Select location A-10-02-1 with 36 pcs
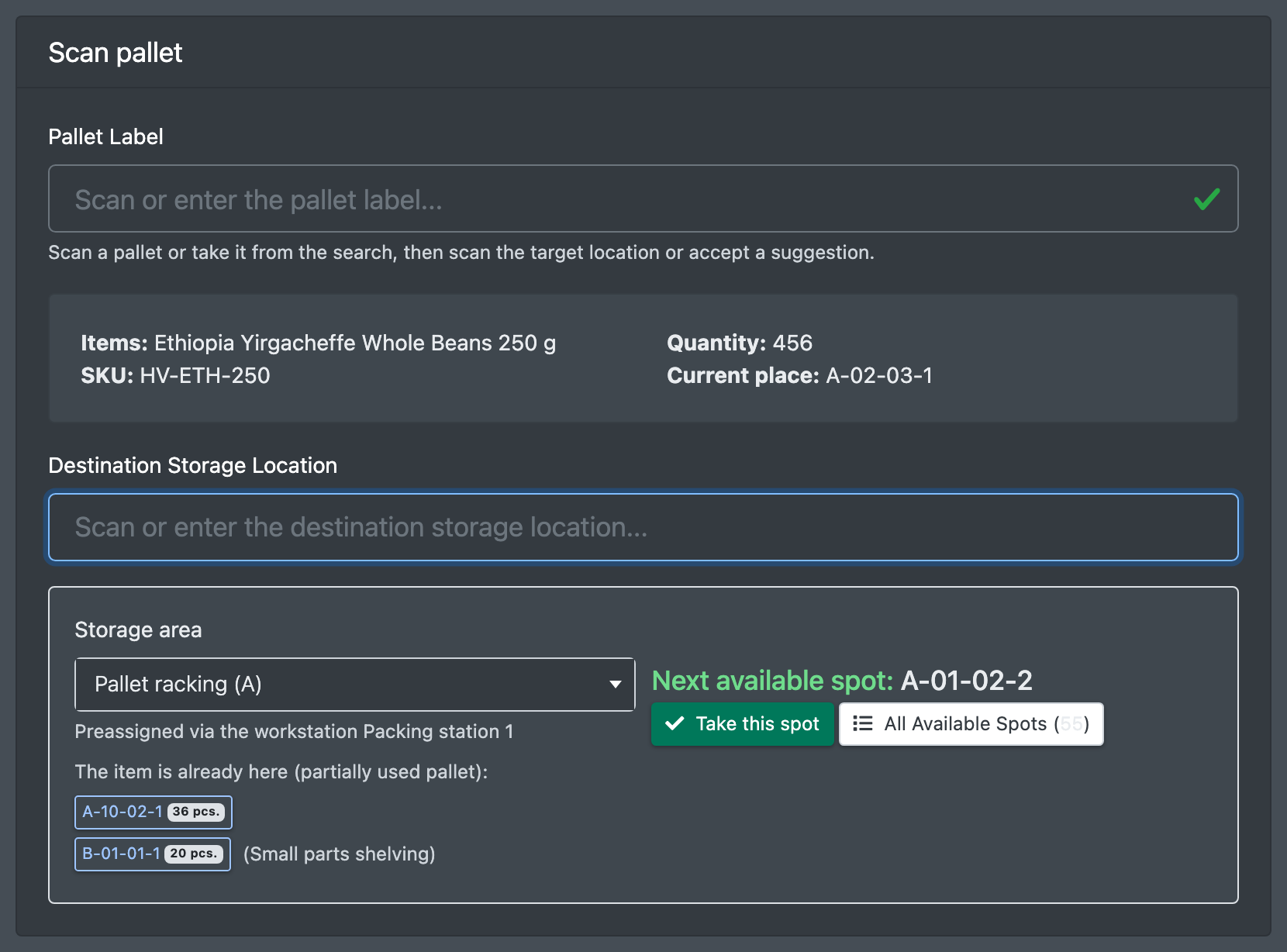Screen dimensions: 1287x952 tap(154, 812)
